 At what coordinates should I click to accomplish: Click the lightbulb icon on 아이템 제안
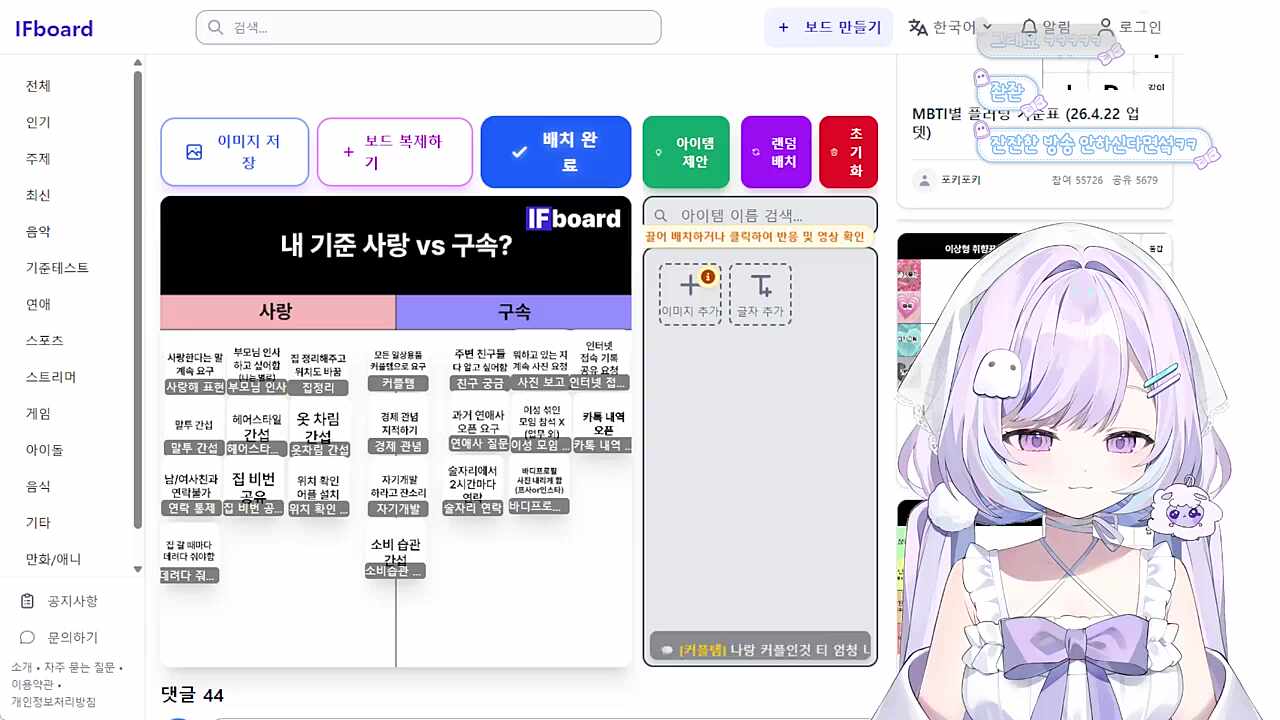[x=659, y=152]
